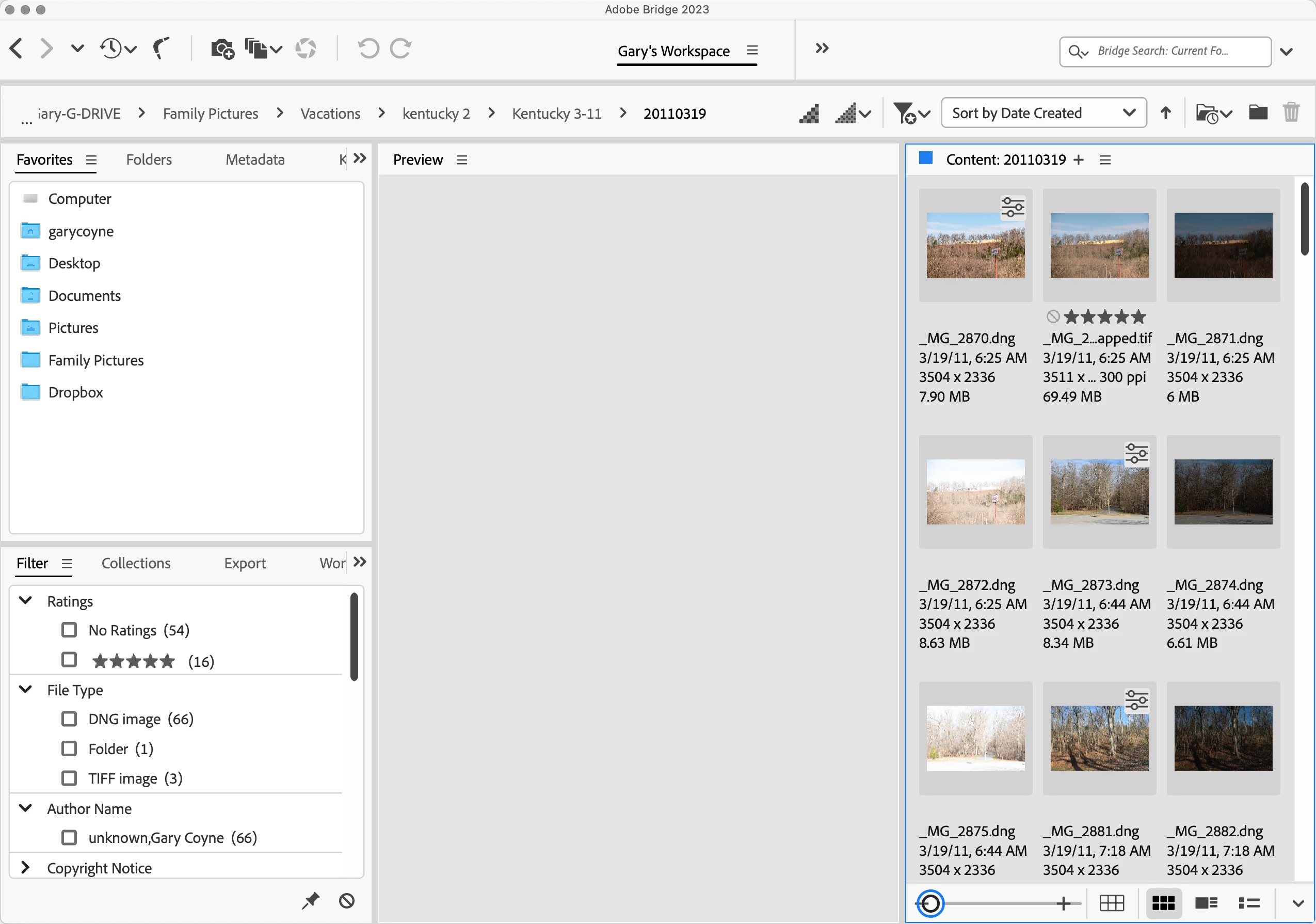The height and width of the screenshot is (924, 1316).
Task: Open the Collections tab
Action: coord(136,563)
